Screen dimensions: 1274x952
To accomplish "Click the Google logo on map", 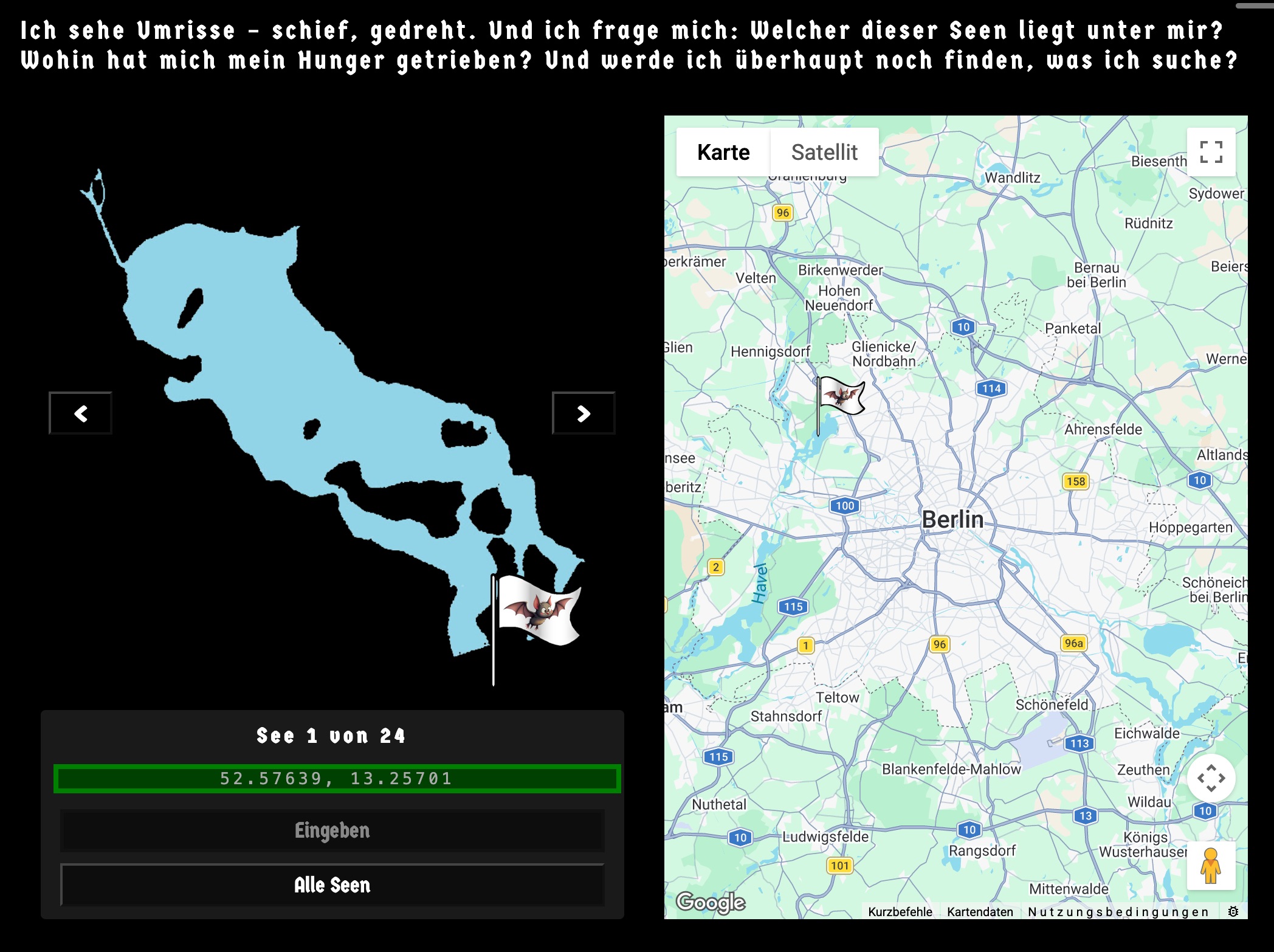I will coord(711,902).
